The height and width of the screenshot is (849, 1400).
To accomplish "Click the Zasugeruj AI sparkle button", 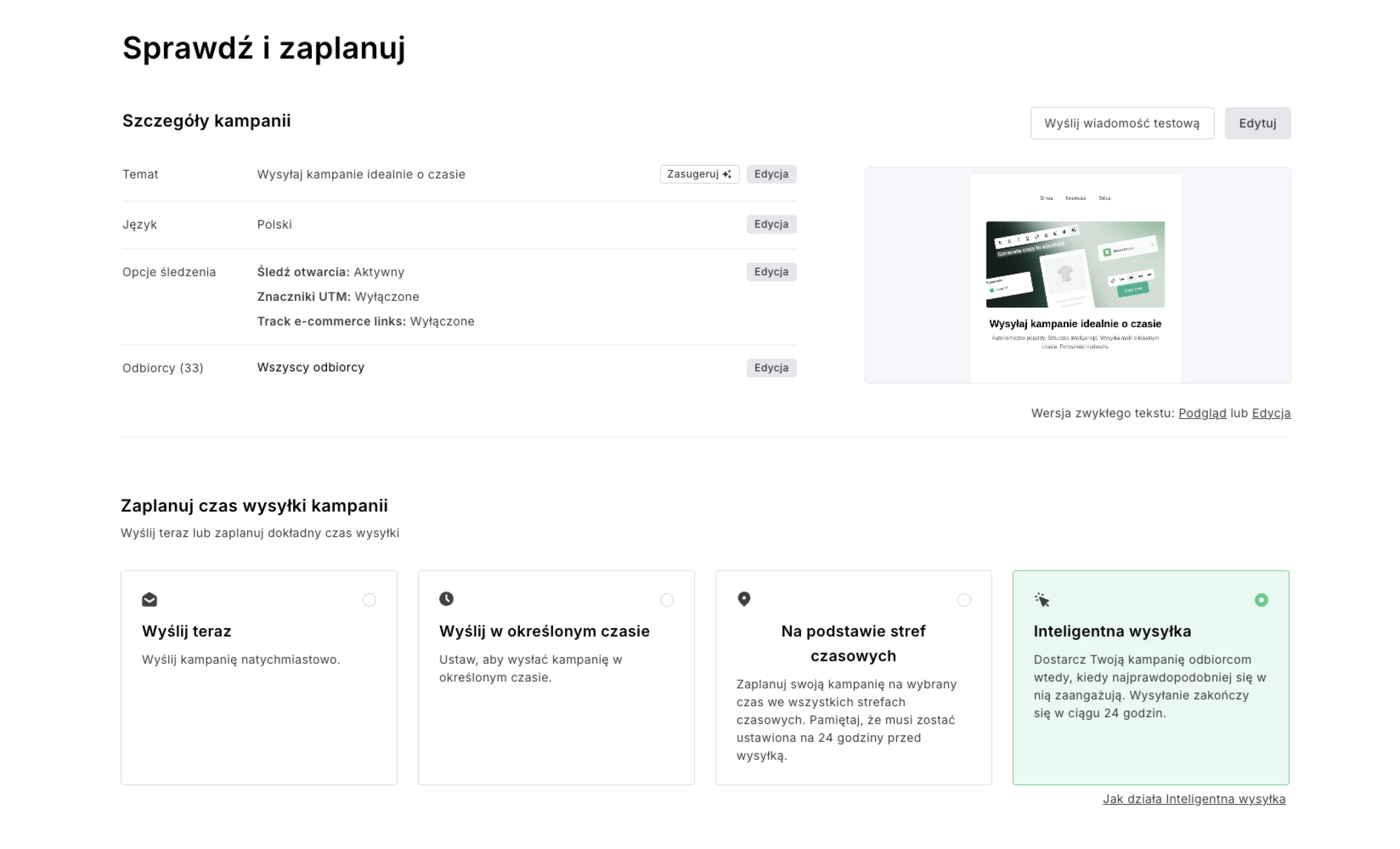I will click(x=699, y=174).
